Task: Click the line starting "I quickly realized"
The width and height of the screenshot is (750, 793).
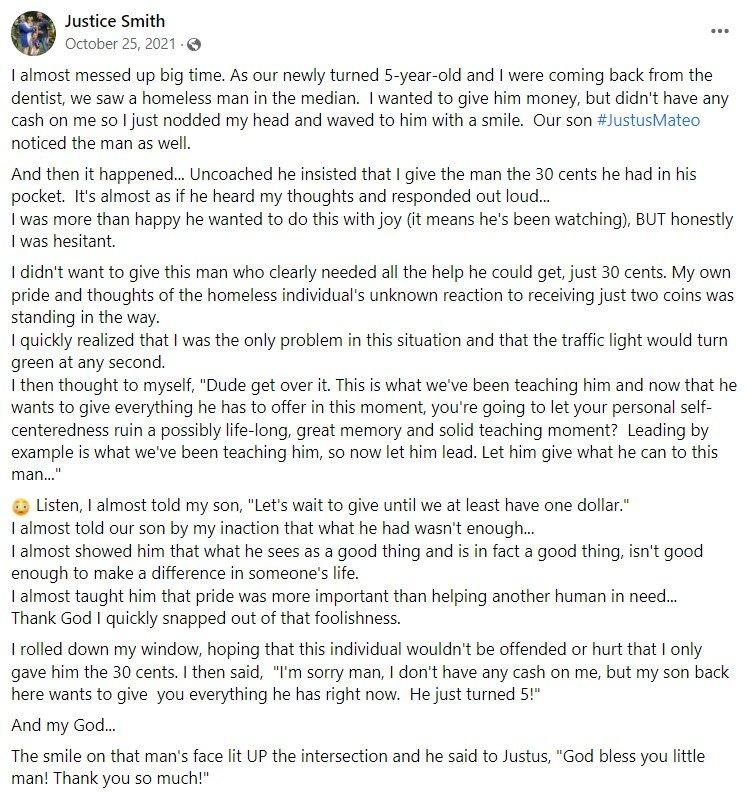Action: 370,340
